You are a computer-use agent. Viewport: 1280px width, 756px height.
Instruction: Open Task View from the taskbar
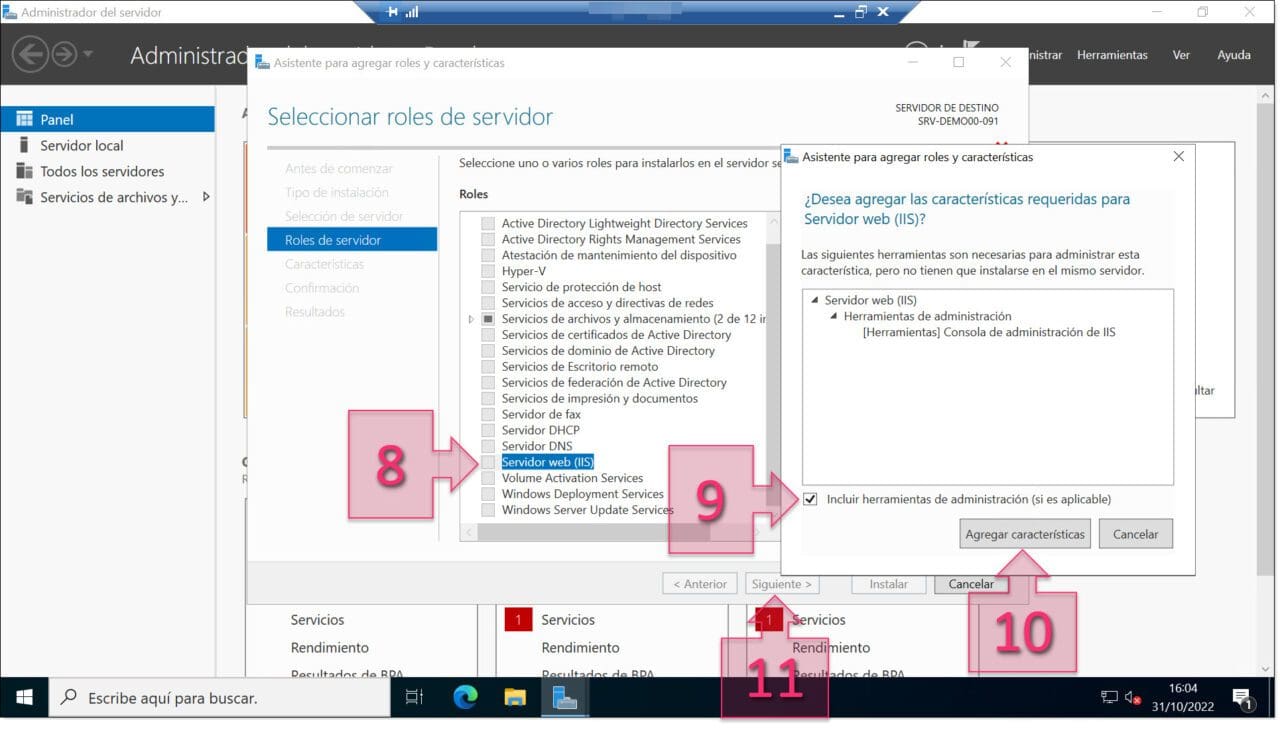[x=414, y=697]
